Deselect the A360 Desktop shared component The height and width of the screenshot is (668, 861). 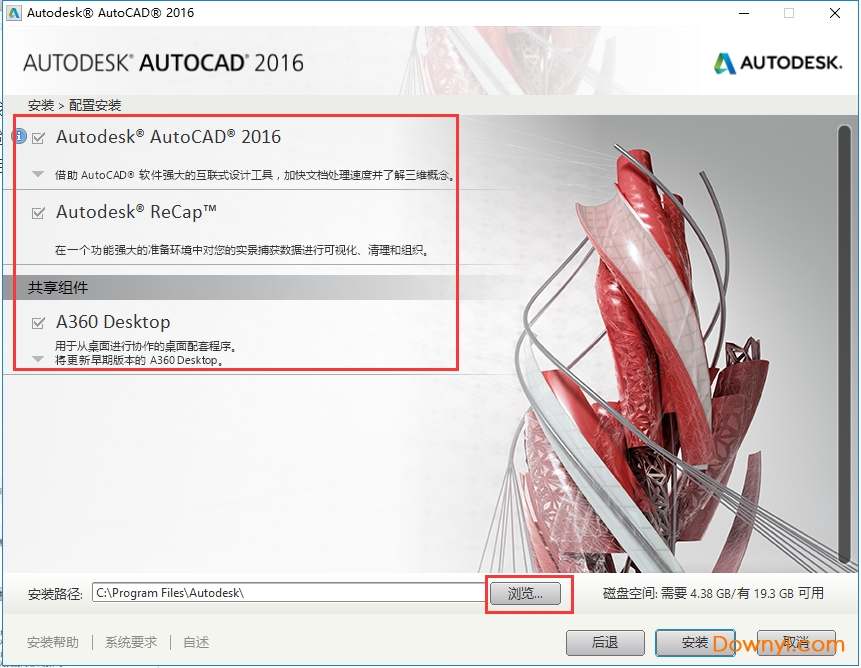(37, 322)
